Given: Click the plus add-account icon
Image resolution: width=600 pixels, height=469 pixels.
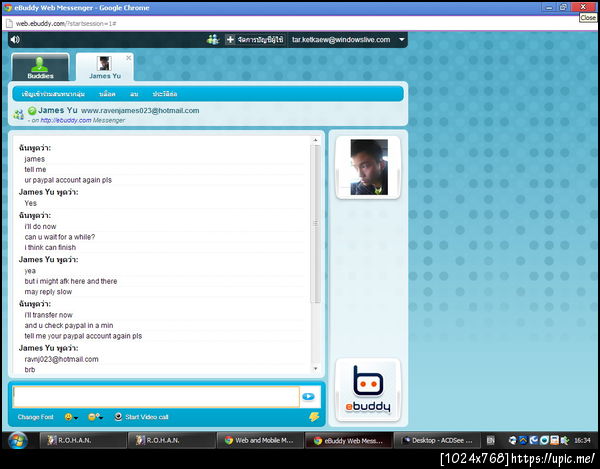Looking at the screenshot, I should point(230,39).
